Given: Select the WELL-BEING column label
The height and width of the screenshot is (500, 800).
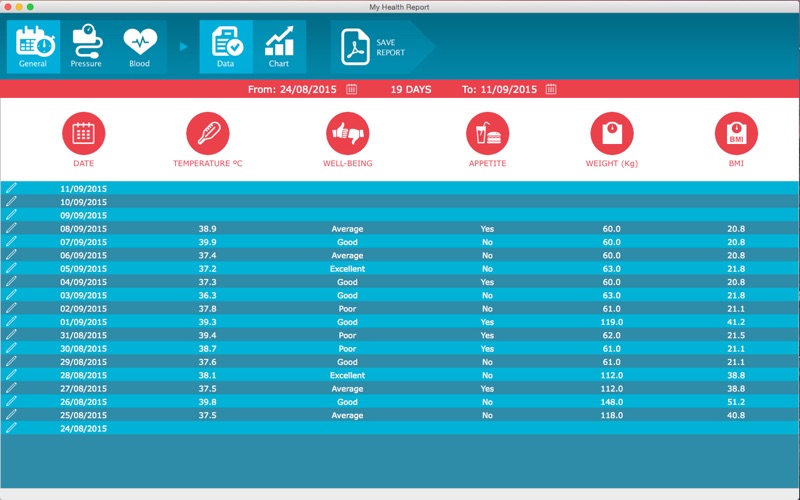Looking at the screenshot, I should tap(347, 163).
